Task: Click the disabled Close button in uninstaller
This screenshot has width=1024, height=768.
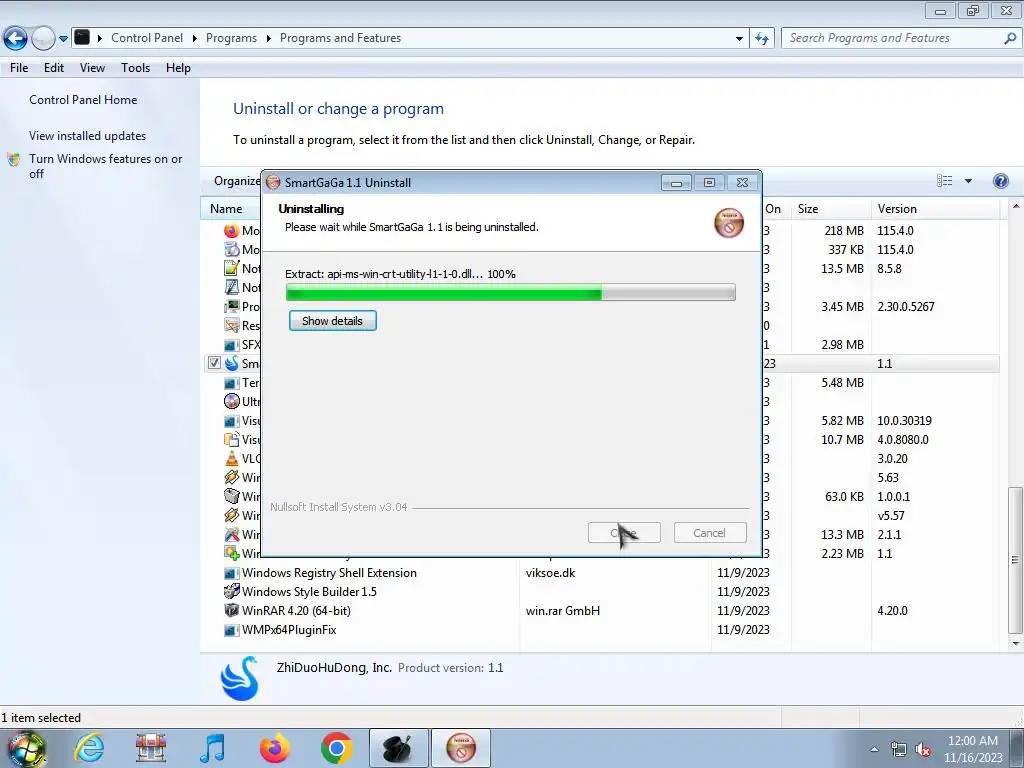Action: pyautogui.click(x=624, y=533)
